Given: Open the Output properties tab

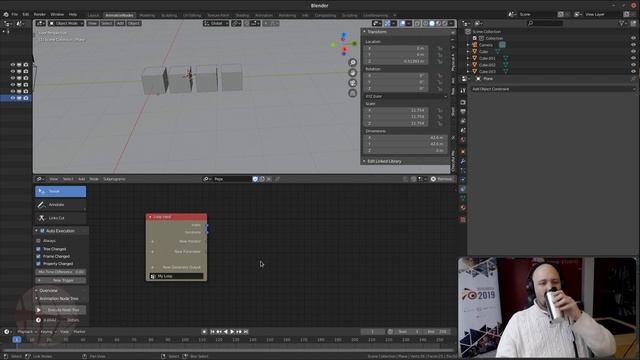Looking at the screenshot, I should pyautogui.click(x=463, y=111).
